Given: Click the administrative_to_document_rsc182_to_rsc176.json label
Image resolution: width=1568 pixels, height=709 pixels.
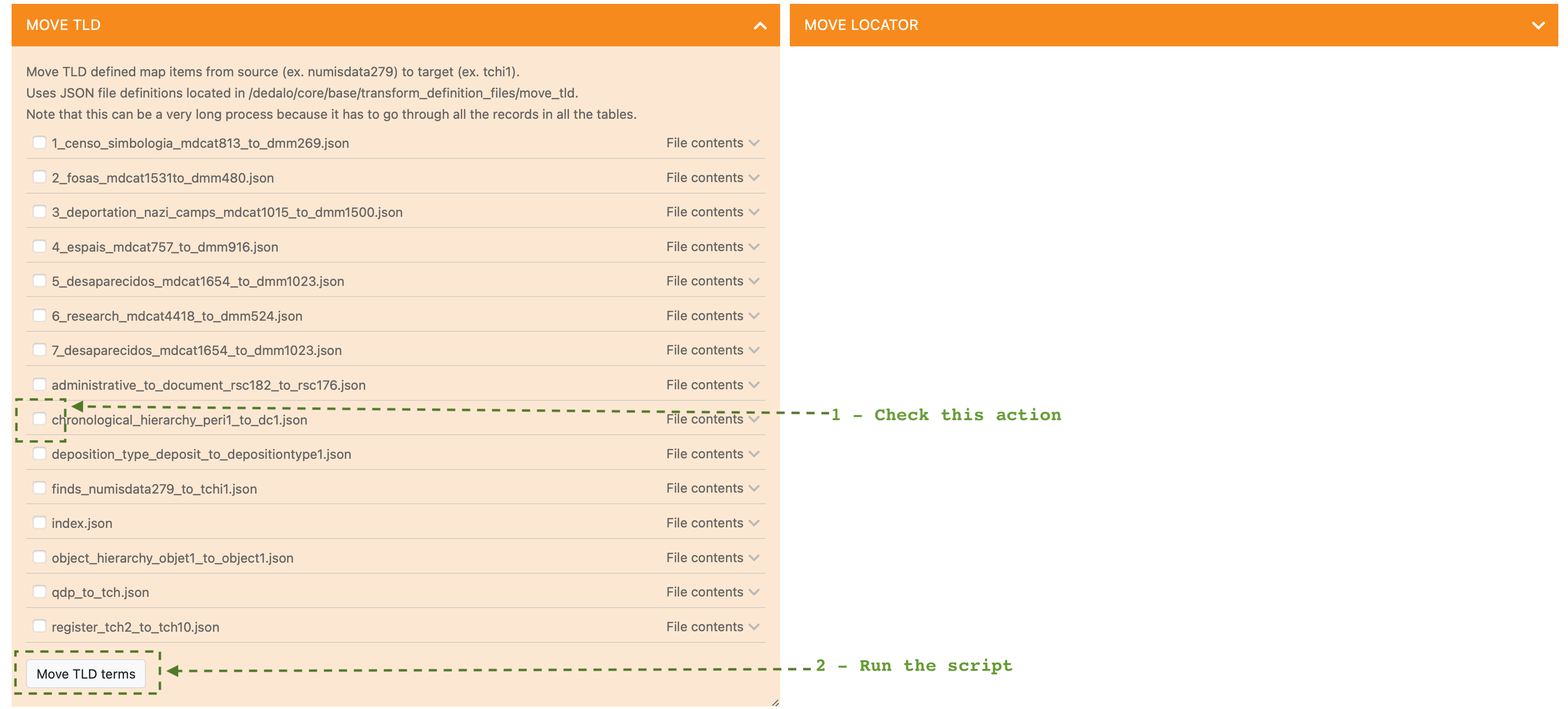Looking at the screenshot, I should 209,385.
